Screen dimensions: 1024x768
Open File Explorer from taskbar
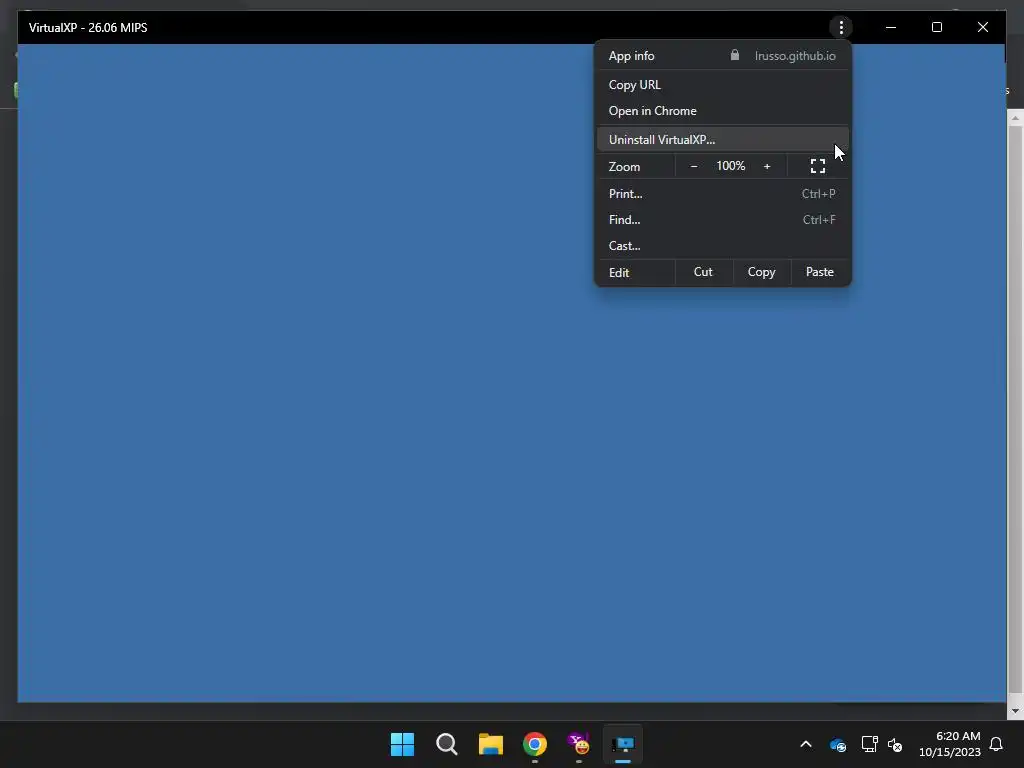click(490, 744)
